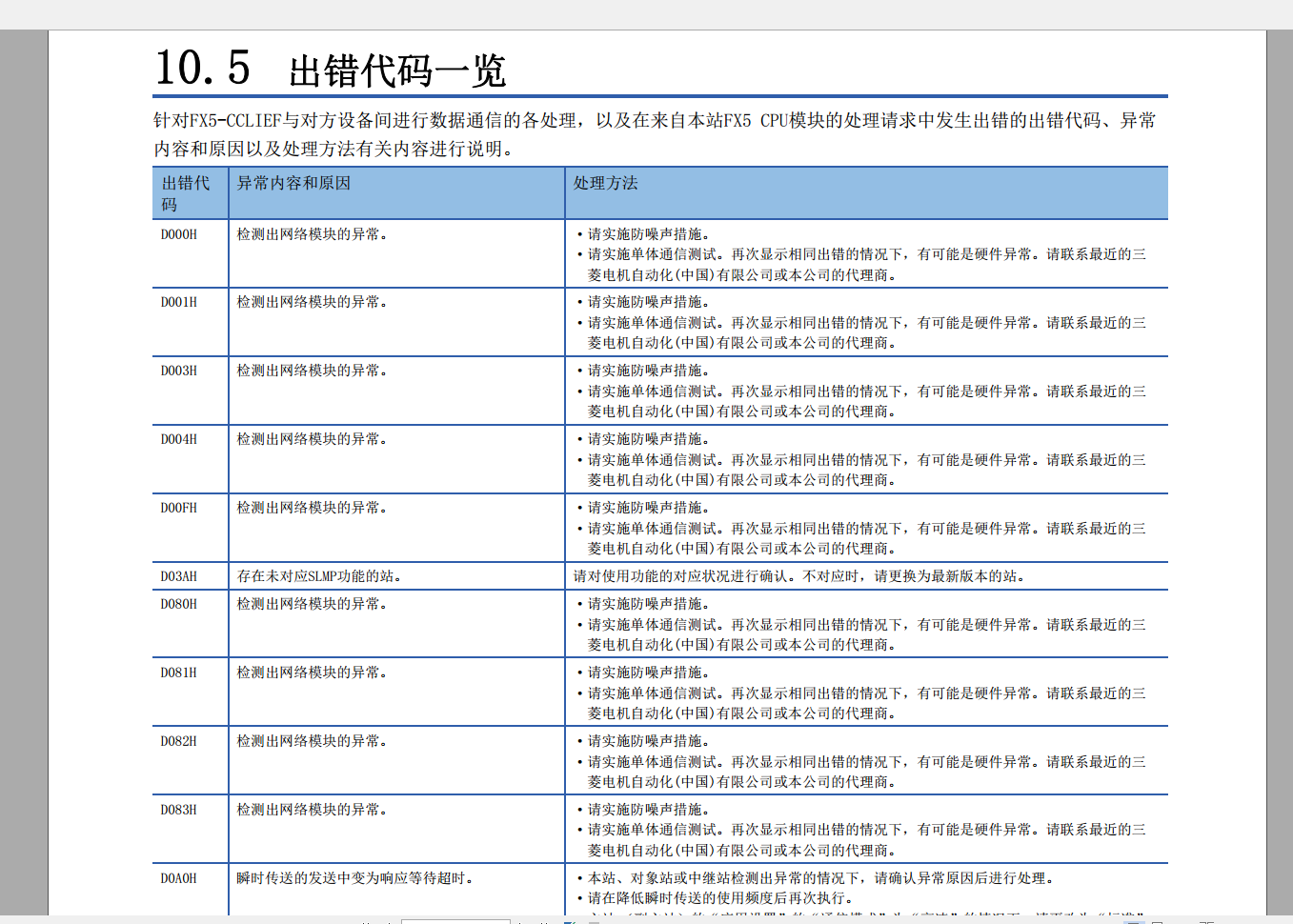Click the bullet 请在降低瞬时传送的使用频度后再次执行
Image resolution: width=1293 pixels, height=924 pixels.
[719, 898]
